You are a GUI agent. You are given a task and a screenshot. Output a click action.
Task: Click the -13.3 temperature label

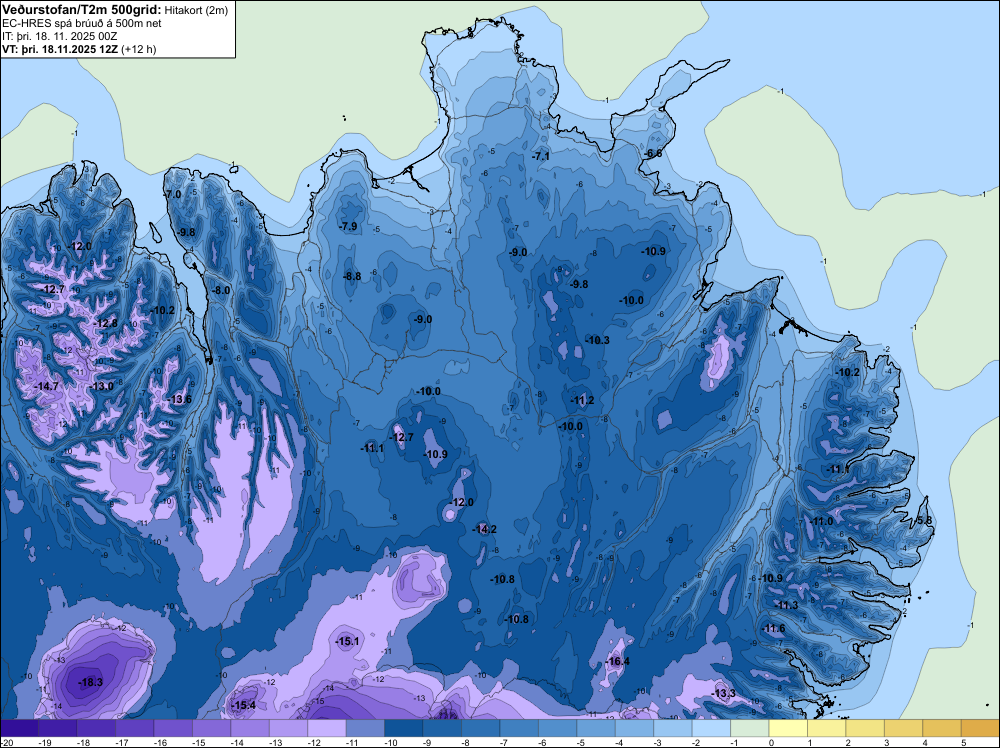pyautogui.click(x=723, y=693)
